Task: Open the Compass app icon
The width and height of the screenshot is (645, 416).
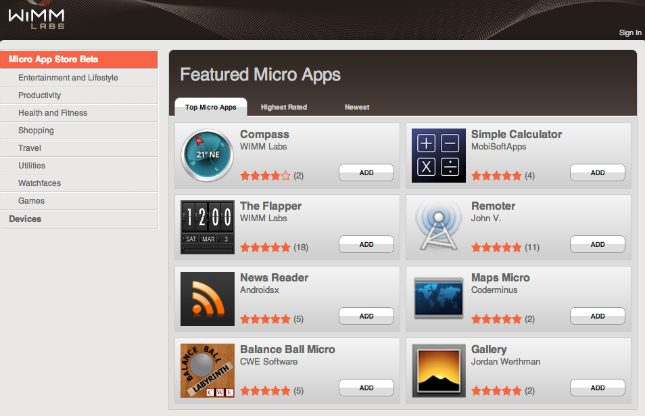Action: (x=207, y=155)
